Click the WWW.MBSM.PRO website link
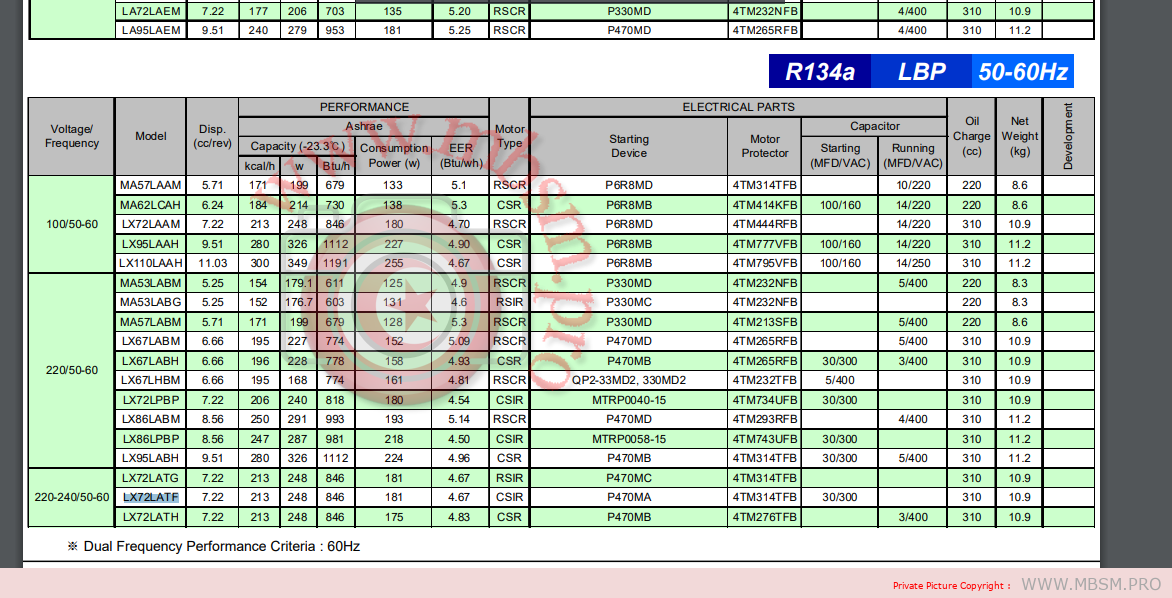This screenshot has width=1172, height=598. (x=1090, y=584)
